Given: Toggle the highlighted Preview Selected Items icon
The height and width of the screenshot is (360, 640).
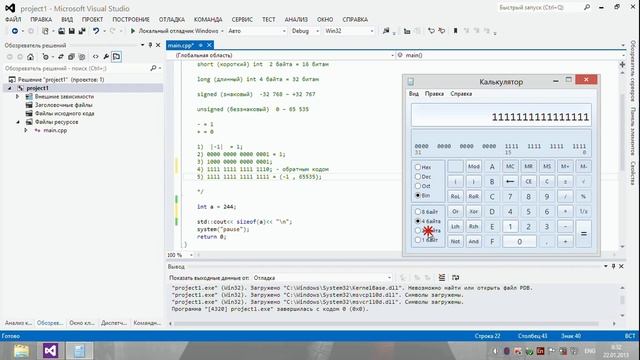Looking at the screenshot, I should 117,57.
